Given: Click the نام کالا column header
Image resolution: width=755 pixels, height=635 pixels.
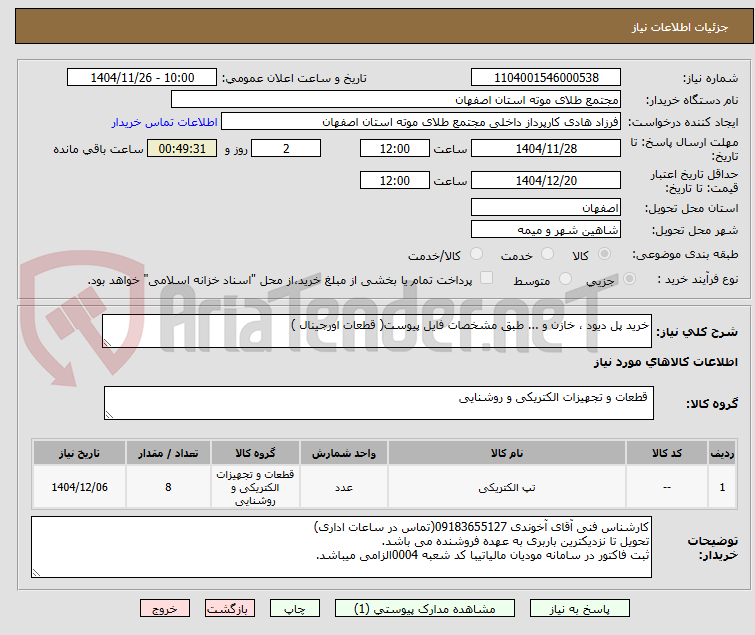Looking at the screenshot, I should pyautogui.click(x=507, y=453).
